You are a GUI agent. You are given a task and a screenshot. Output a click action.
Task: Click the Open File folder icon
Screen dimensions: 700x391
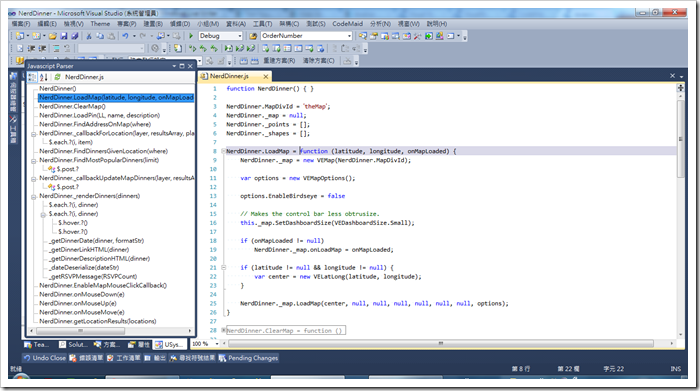click(53, 36)
